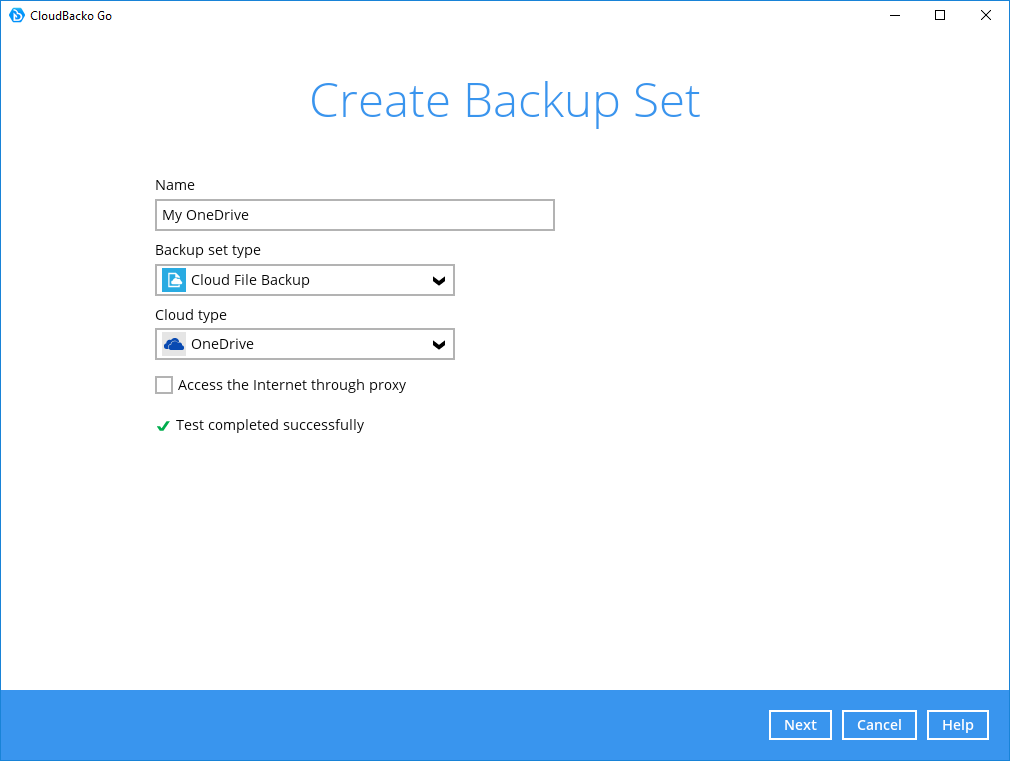This screenshot has width=1010, height=761.
Task: Maximize the CloudBacko Go window
Action: 940,15
